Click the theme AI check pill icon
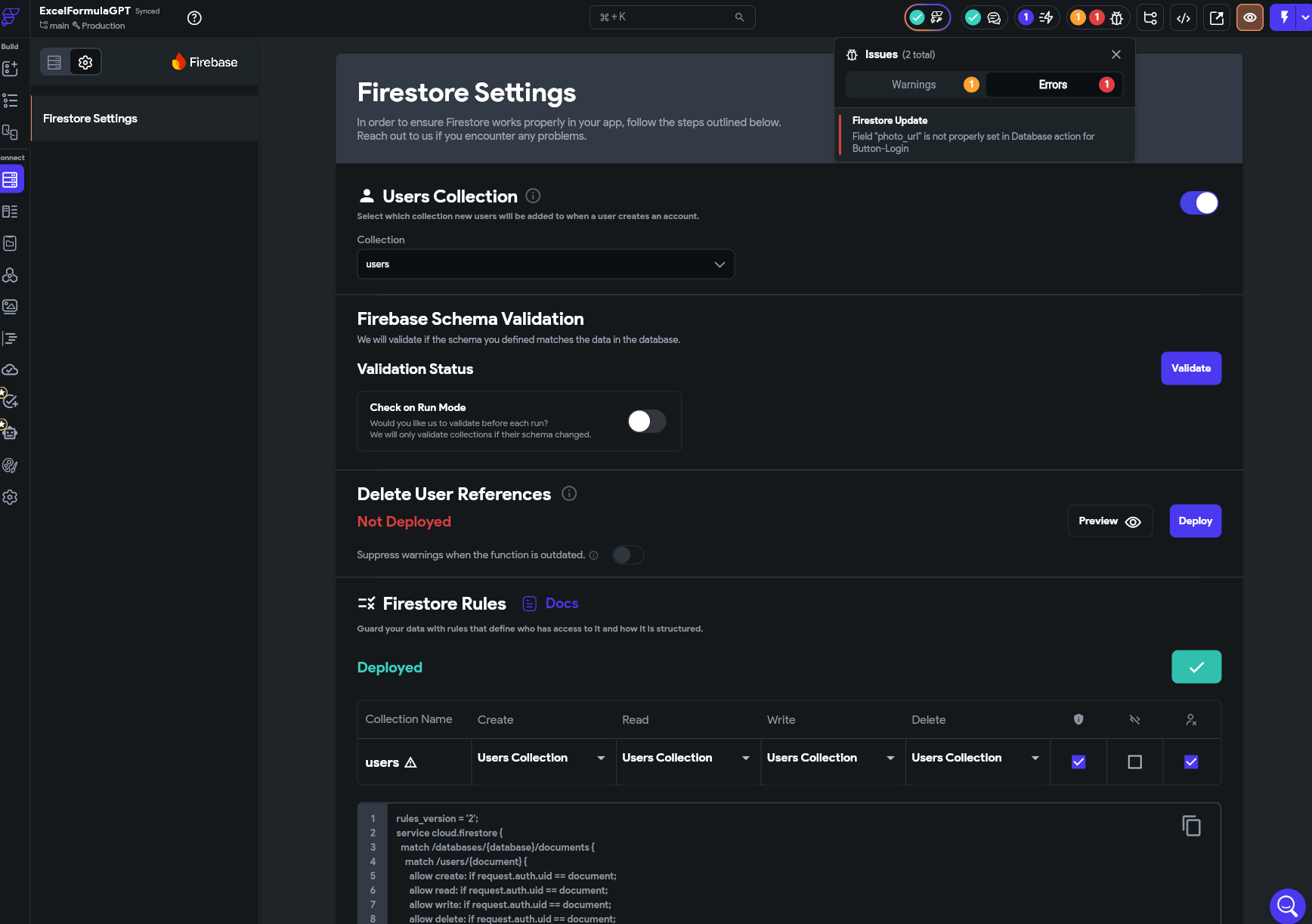 coord(927,18)
